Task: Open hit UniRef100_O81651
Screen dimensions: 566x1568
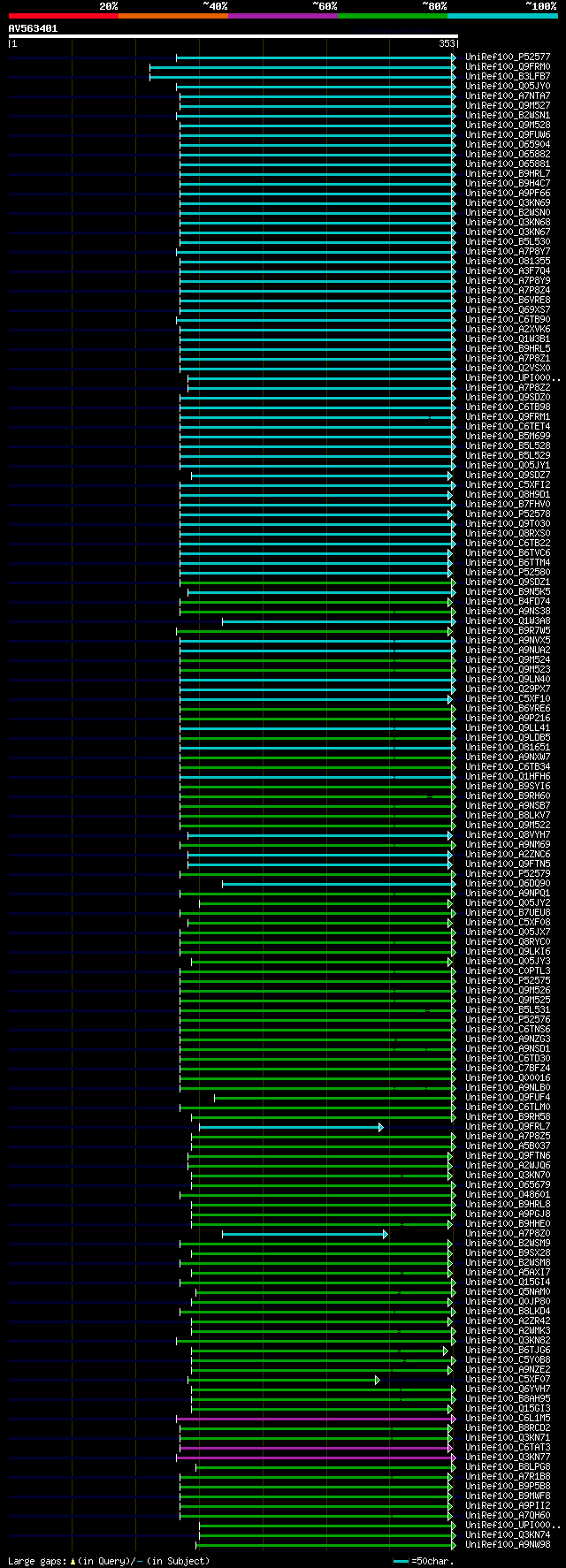Action: tap(508, 748)
